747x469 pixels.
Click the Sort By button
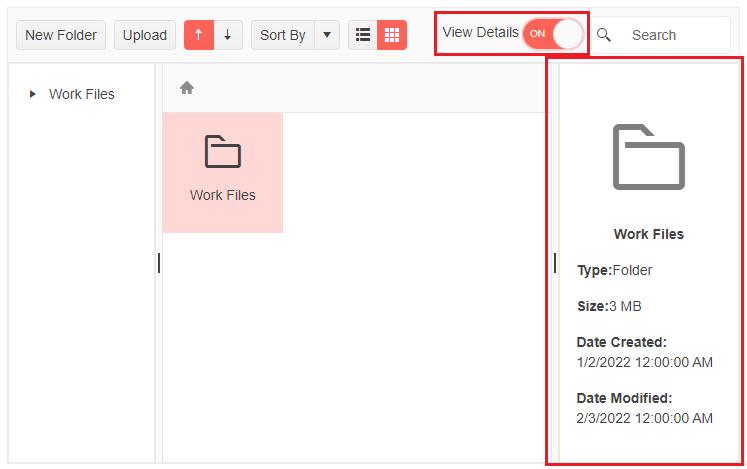coord(282,35)
